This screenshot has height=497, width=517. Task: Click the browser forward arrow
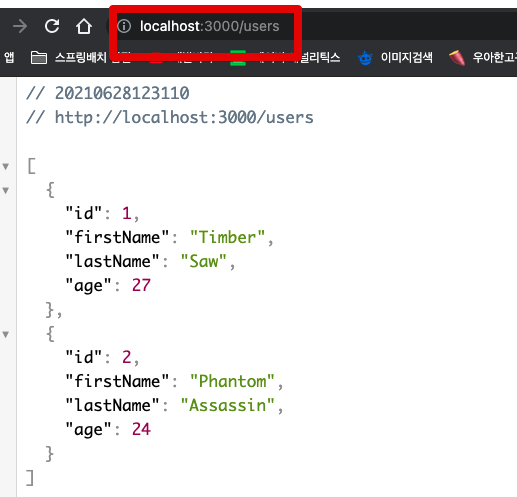tap(20, 26)
